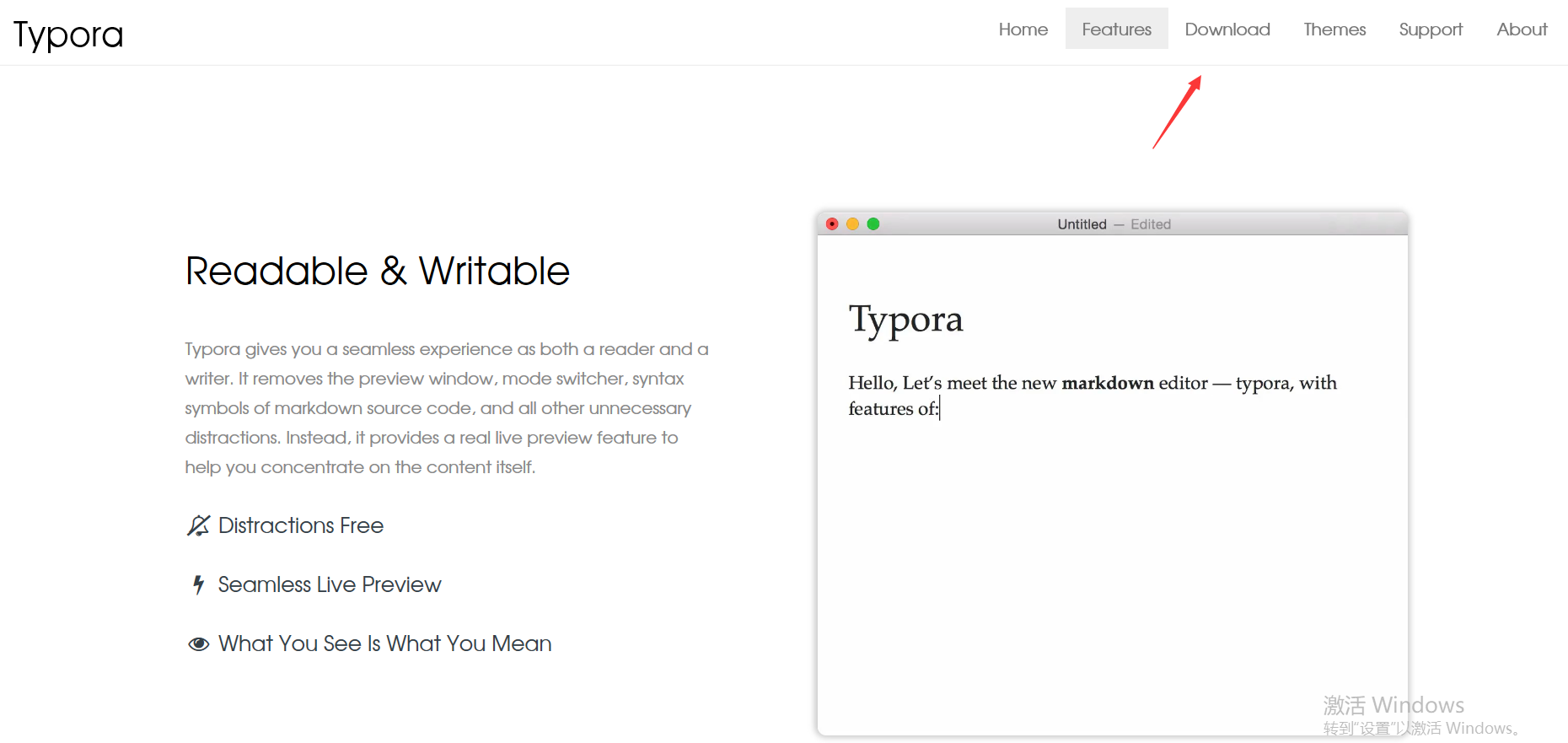Click the muted bell Distractions Free icon
The height and width of the screenshot is (743, 1568).
tap(198, 525)
